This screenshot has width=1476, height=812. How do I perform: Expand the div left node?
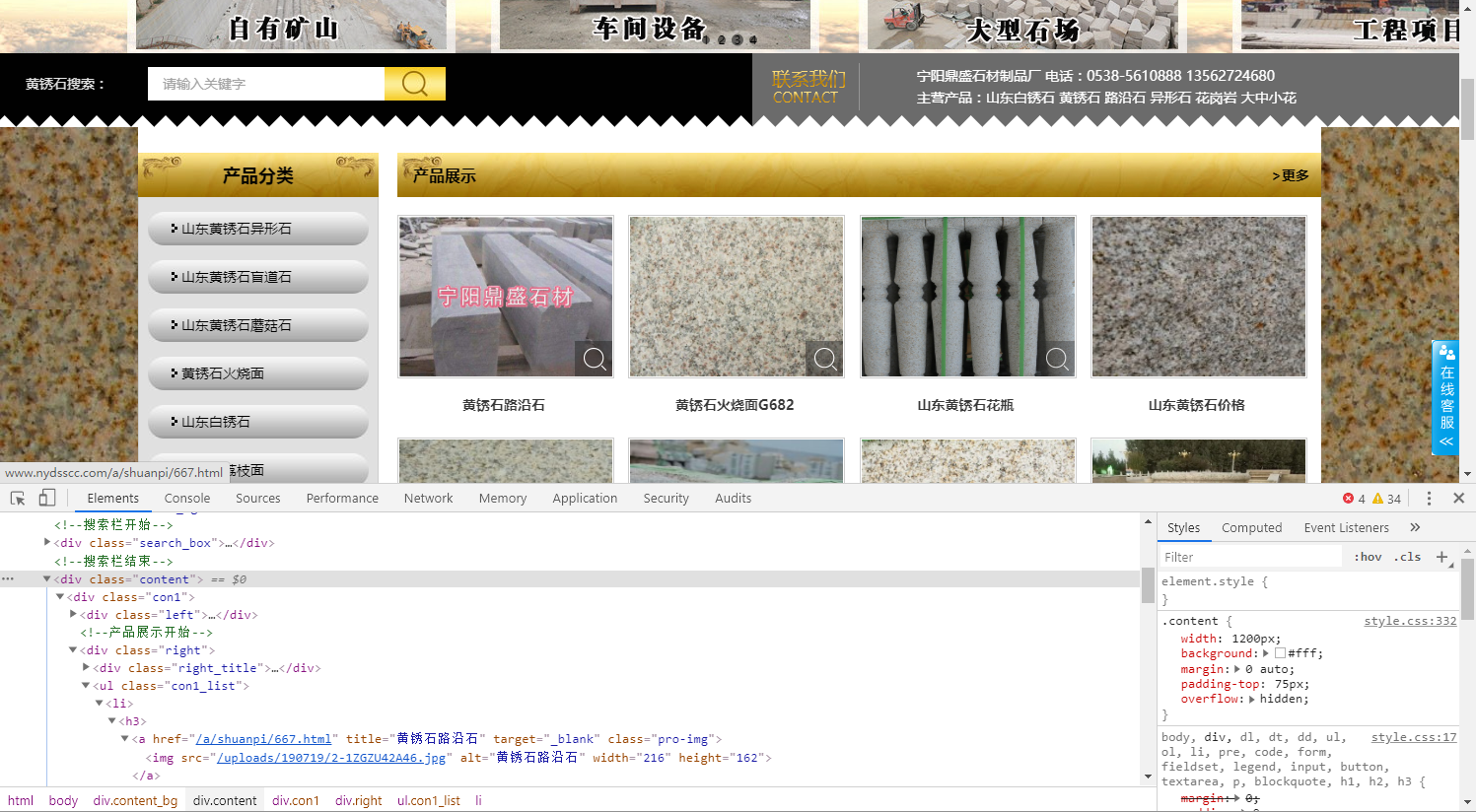pos(73,615)
